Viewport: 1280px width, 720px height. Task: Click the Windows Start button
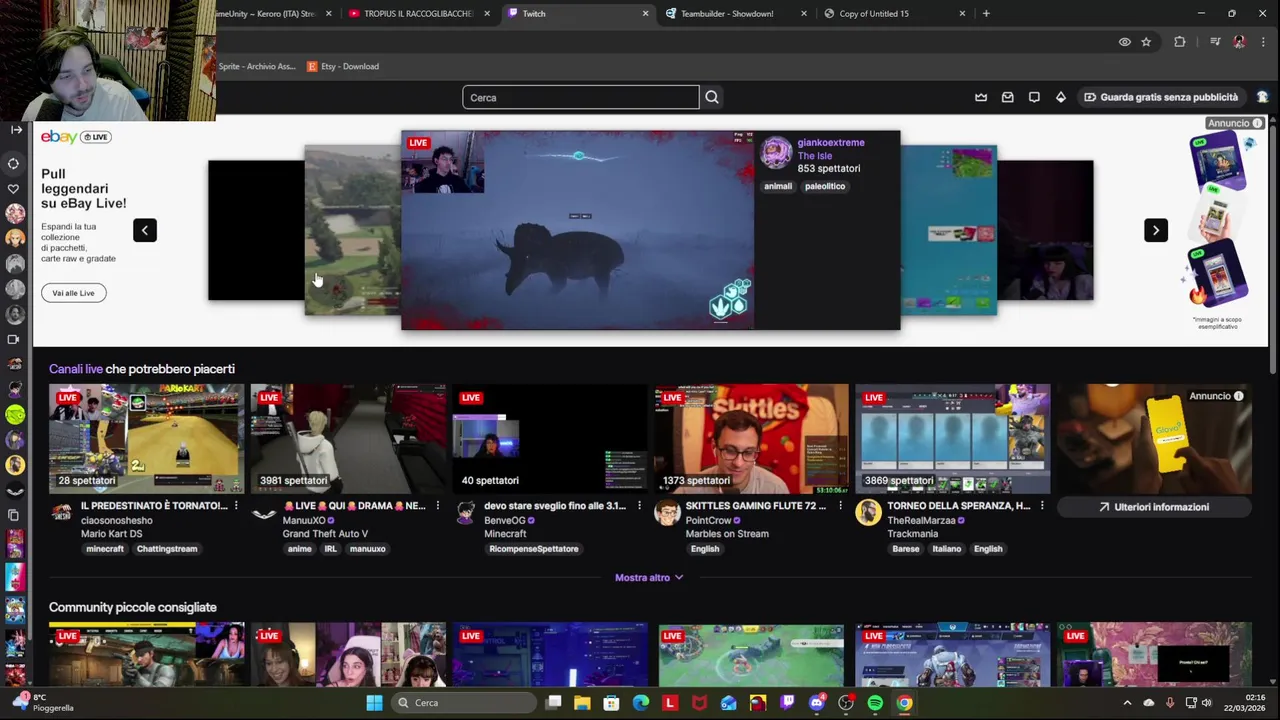[374, 703]
